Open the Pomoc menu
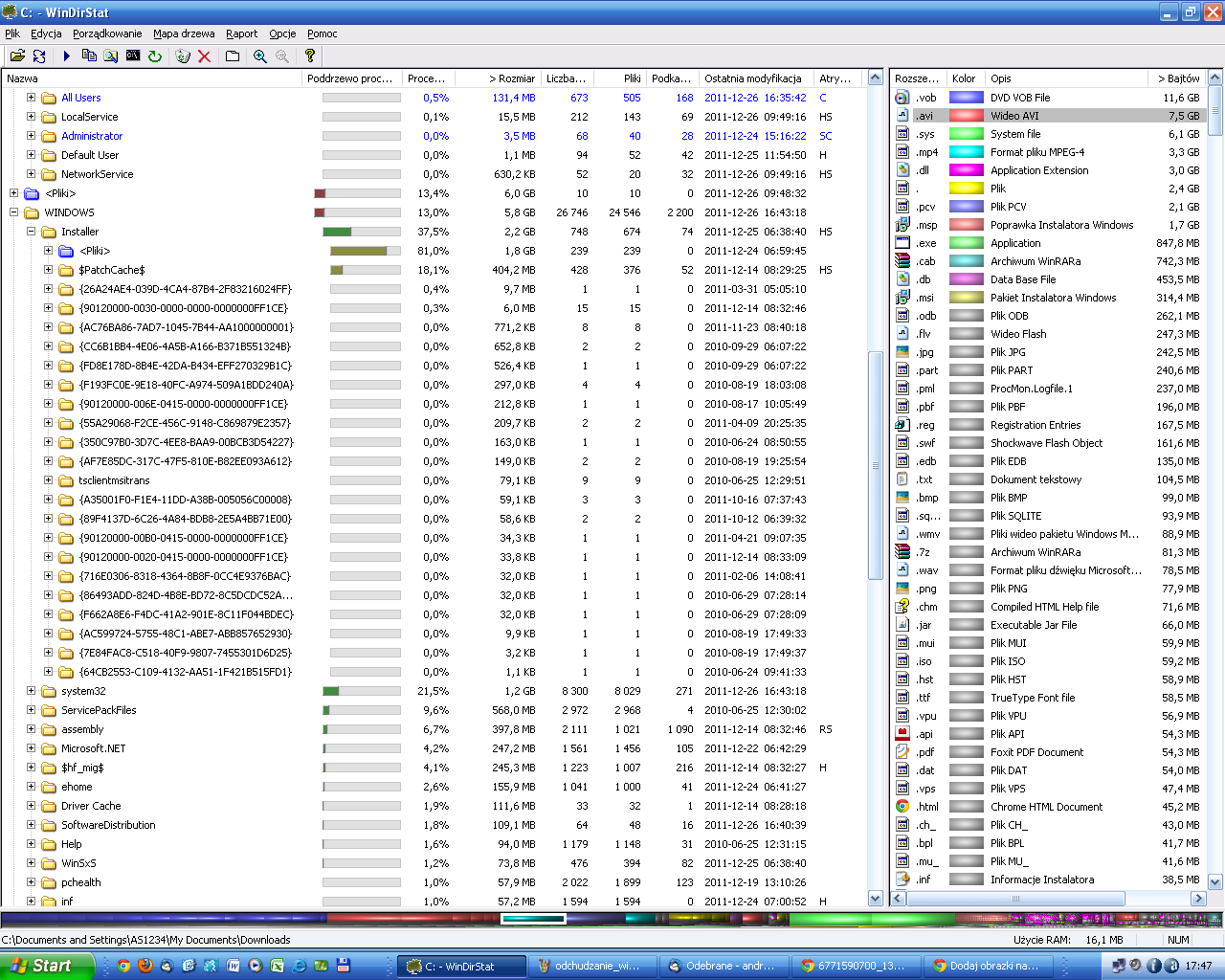The height and width of the screenshot is (980, 1225). tap(323, 33)
